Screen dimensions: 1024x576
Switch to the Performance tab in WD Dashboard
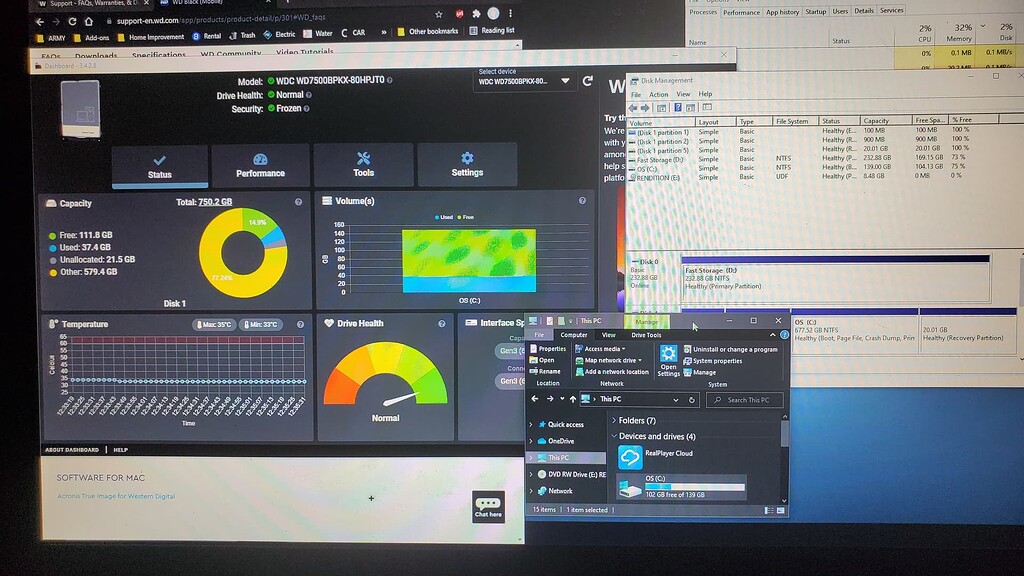coord(260,165)
